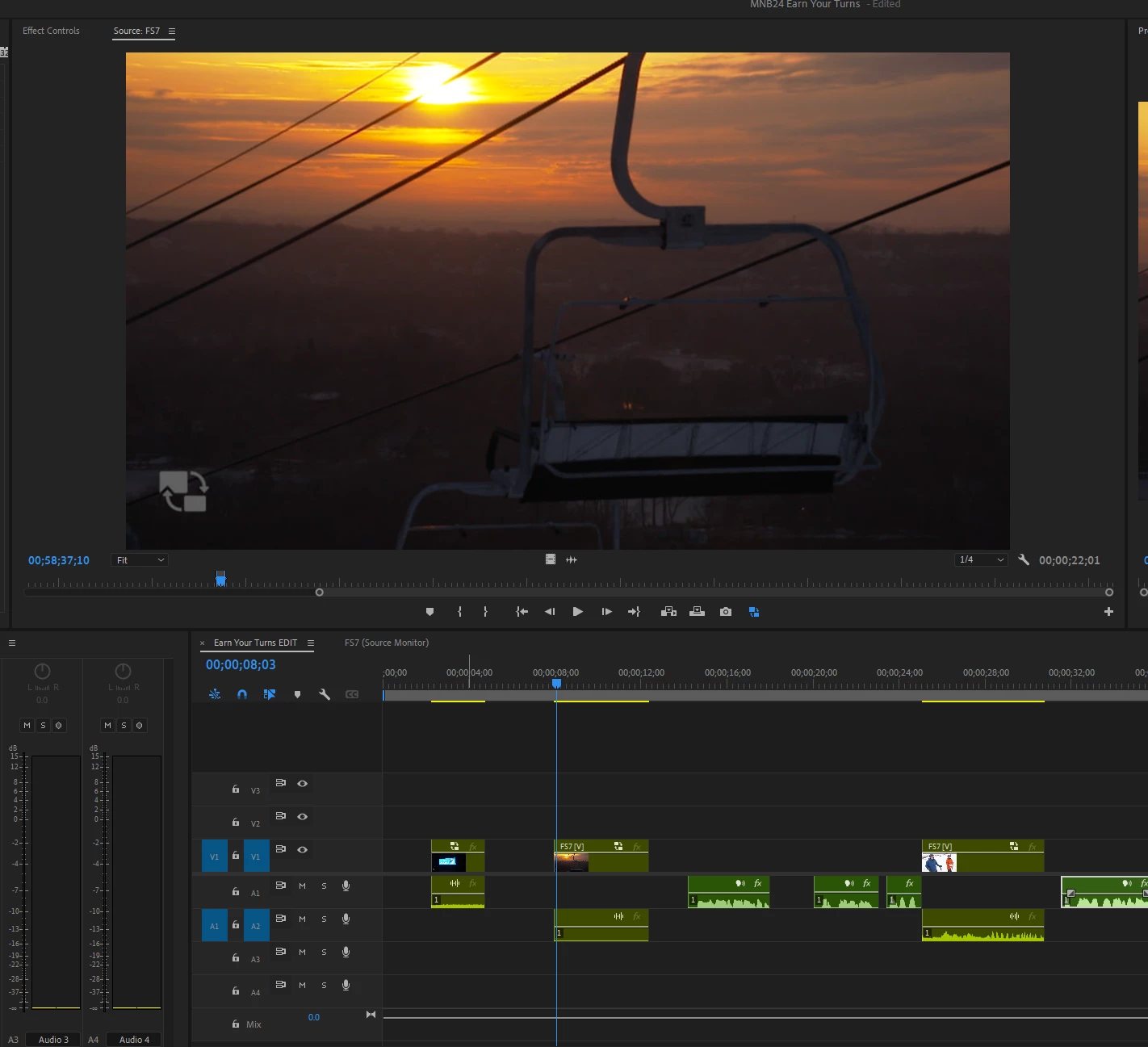Click the timeline playhead handle
The image size is (1148, 1047).
pos(556,683)
